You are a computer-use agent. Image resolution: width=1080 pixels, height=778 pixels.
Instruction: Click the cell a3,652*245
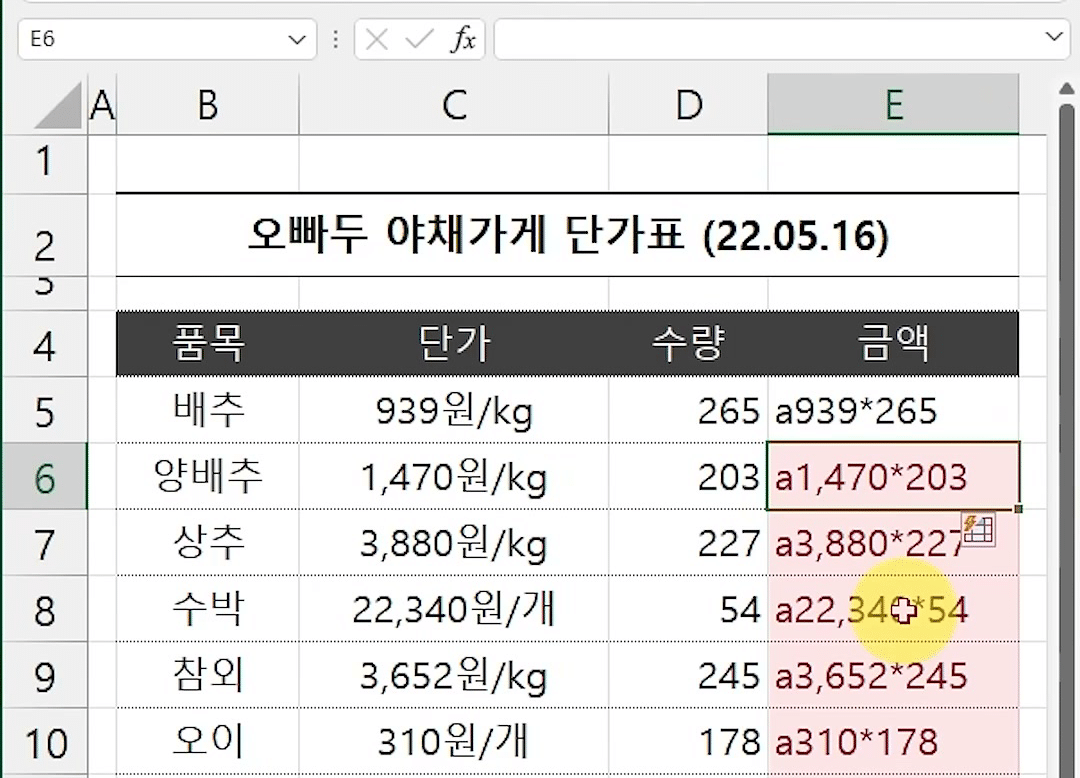coord(893,675)
